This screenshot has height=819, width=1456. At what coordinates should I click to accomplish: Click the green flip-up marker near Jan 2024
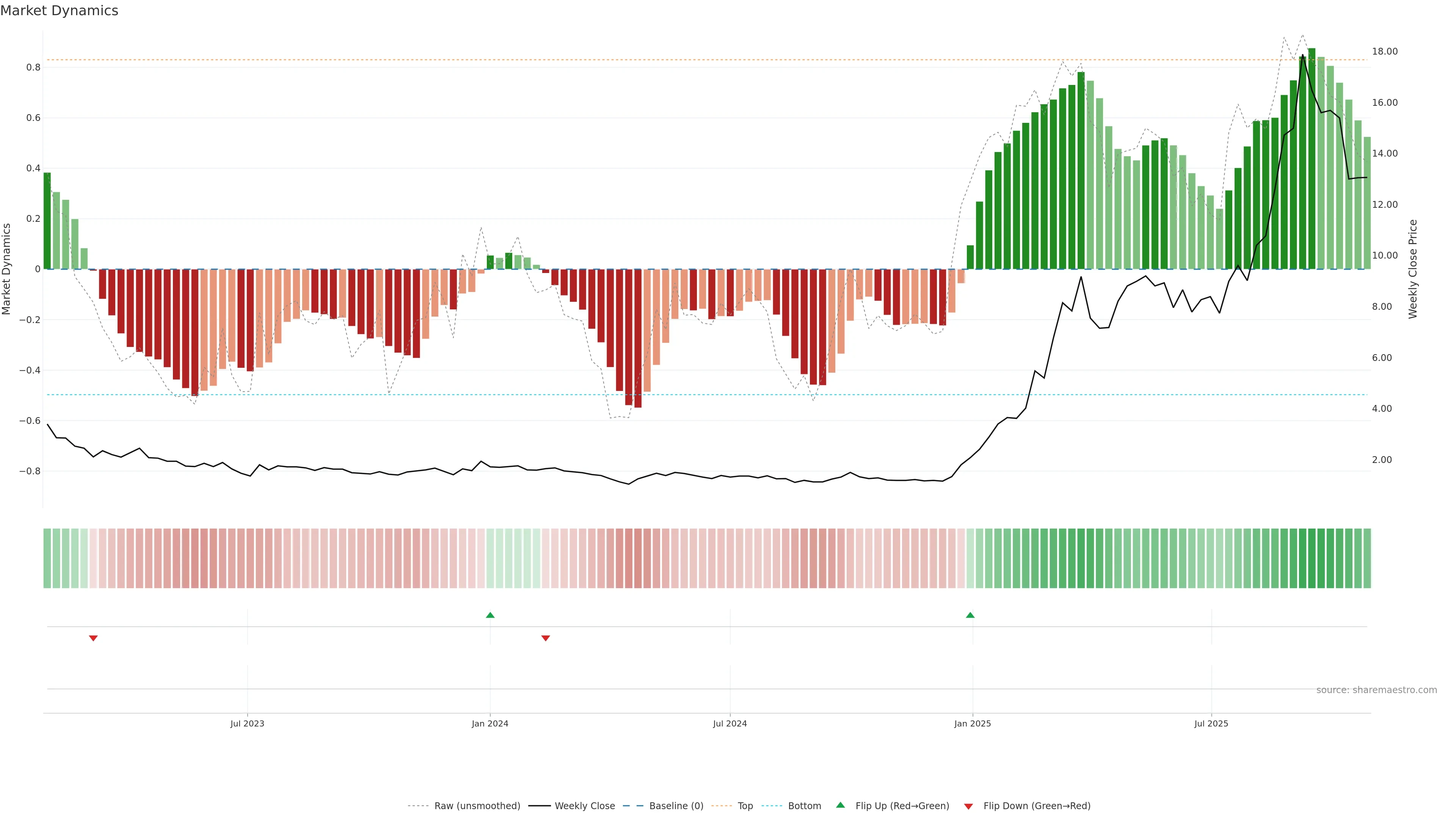tap(490, 615)
